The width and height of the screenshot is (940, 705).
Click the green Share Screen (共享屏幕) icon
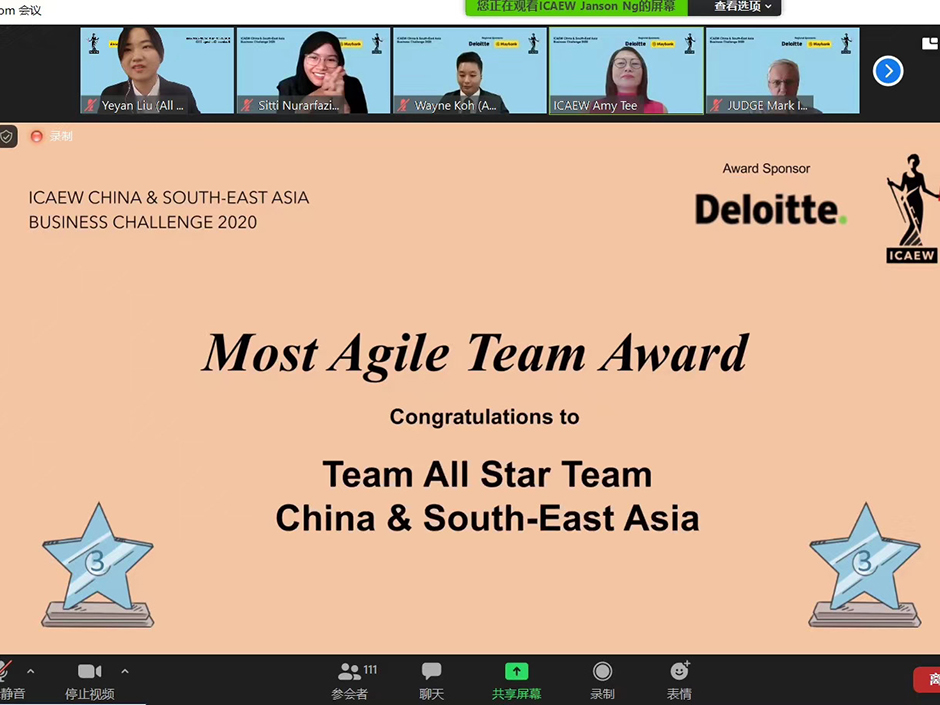[516, 671]
